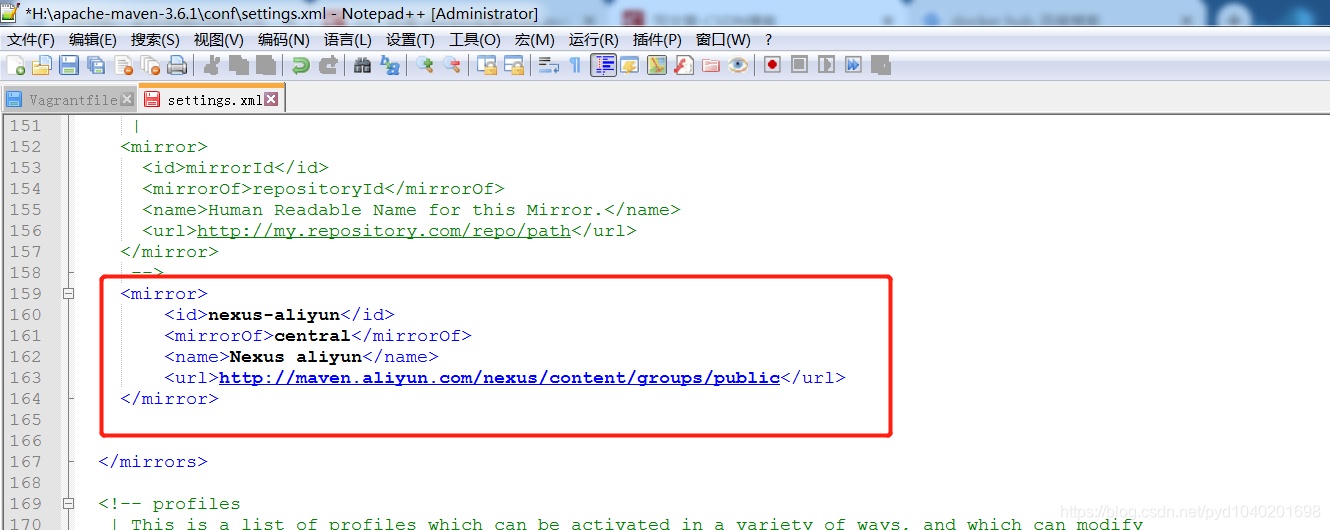Open the 工具(O) menu
This screenshot has width=1330, height=530.
click(x=474, y=39)
